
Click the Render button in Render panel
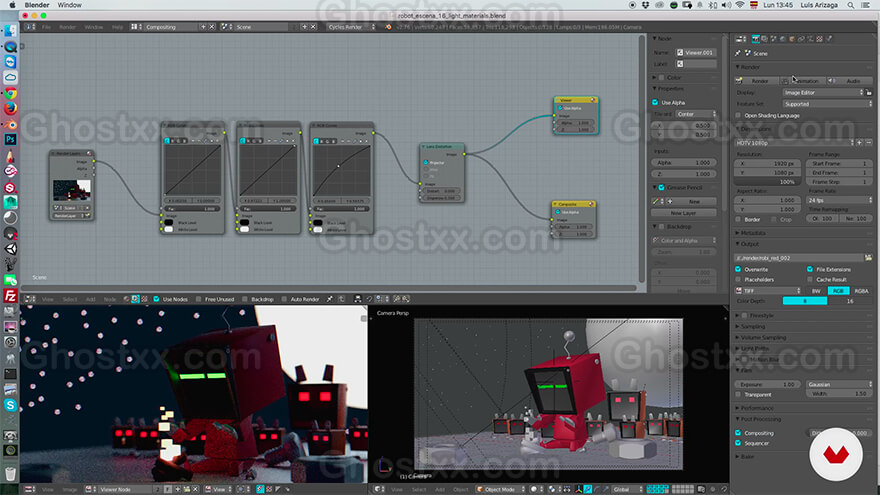(756, 81)
